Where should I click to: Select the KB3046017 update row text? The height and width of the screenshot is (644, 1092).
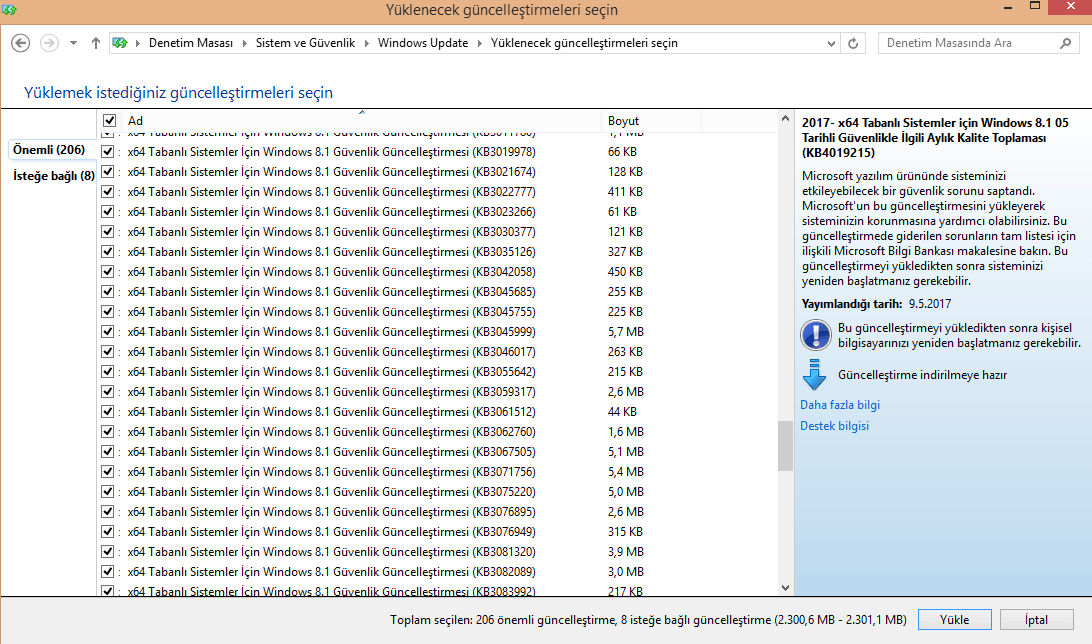(332, 352)
